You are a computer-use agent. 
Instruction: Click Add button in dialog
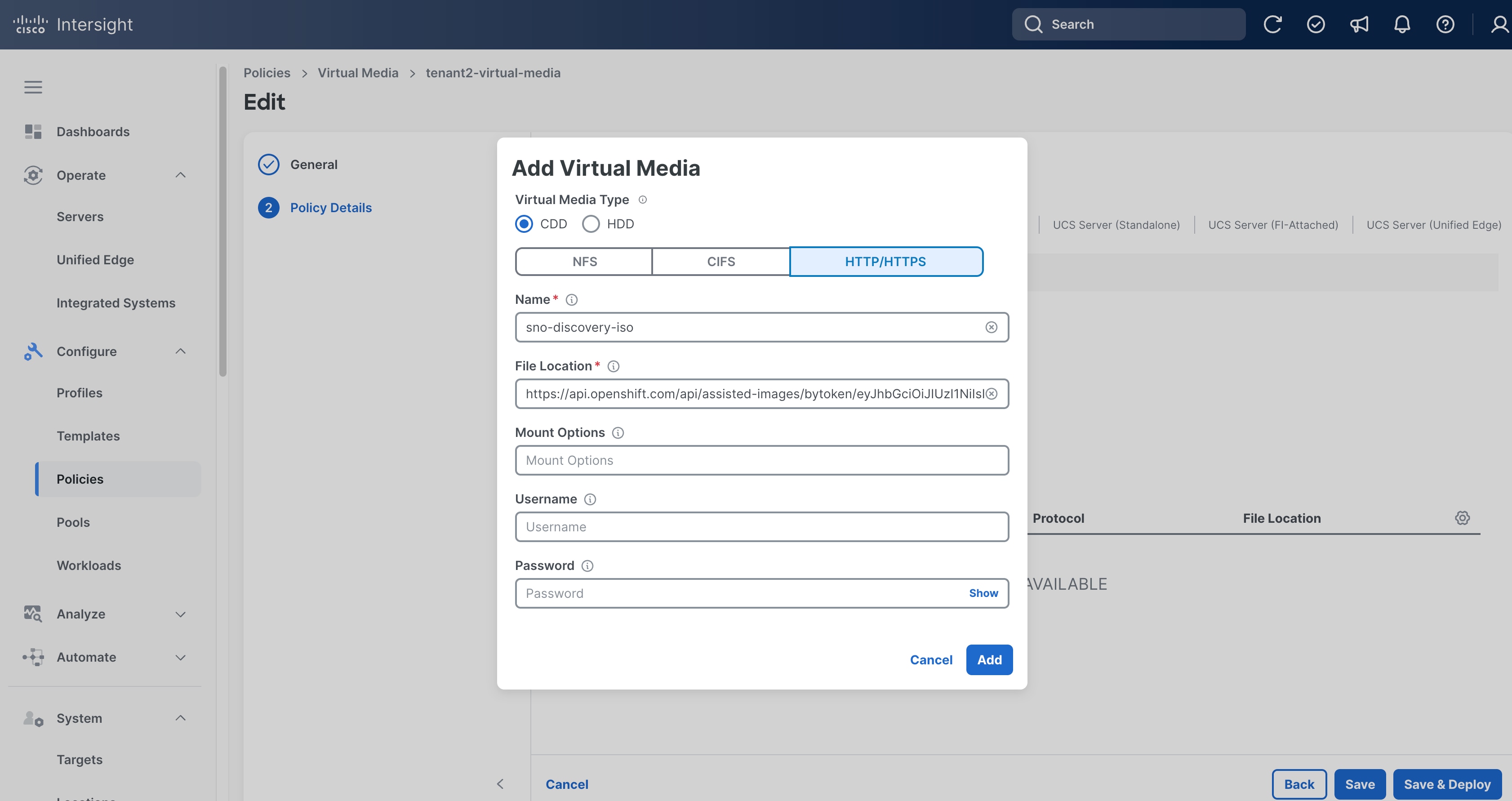989,659
